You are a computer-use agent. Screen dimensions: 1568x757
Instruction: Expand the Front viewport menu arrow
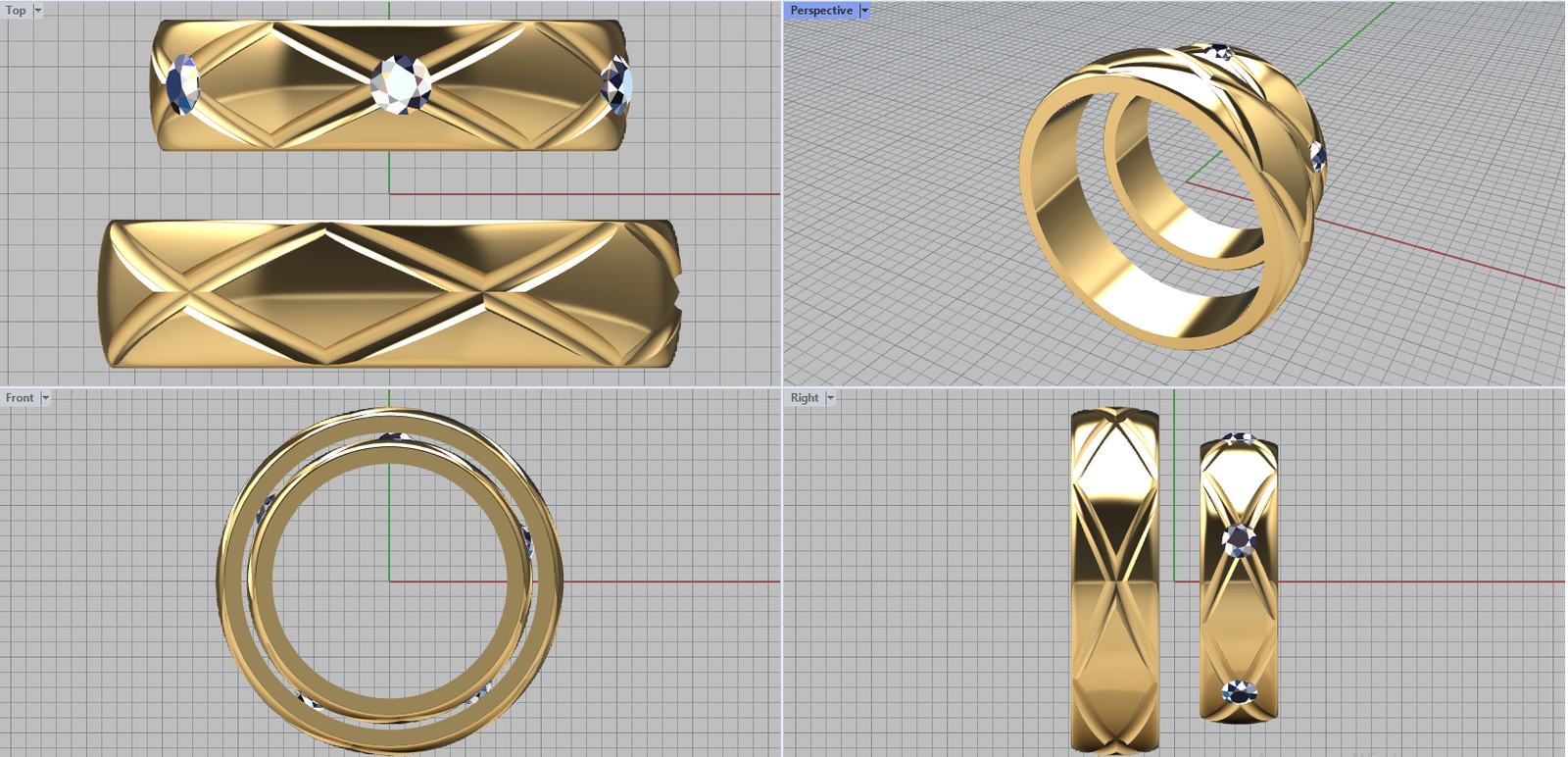[45, 398]
